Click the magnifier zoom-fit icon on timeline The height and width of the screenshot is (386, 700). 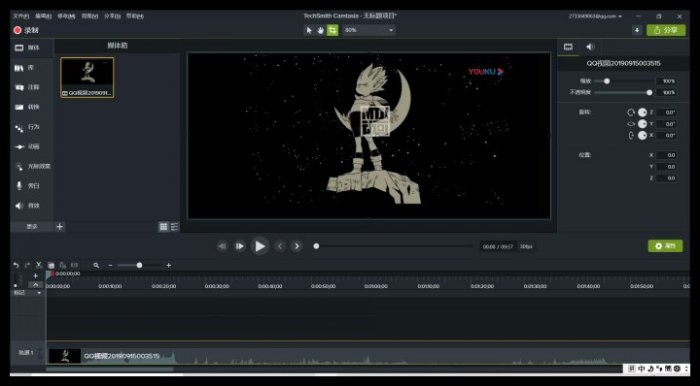[x=96, y=266]
